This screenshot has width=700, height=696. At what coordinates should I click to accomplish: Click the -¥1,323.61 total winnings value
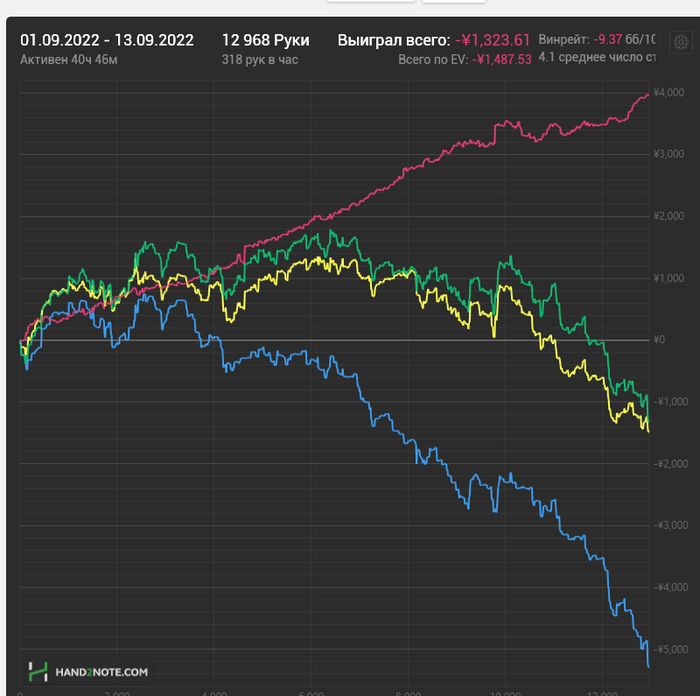493,40
